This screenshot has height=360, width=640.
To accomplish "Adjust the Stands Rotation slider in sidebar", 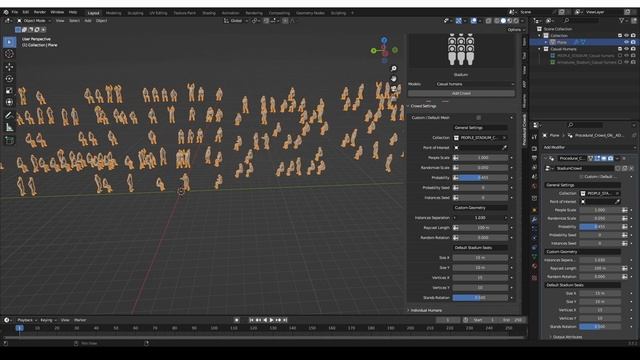I will click(x=480, y=298).
